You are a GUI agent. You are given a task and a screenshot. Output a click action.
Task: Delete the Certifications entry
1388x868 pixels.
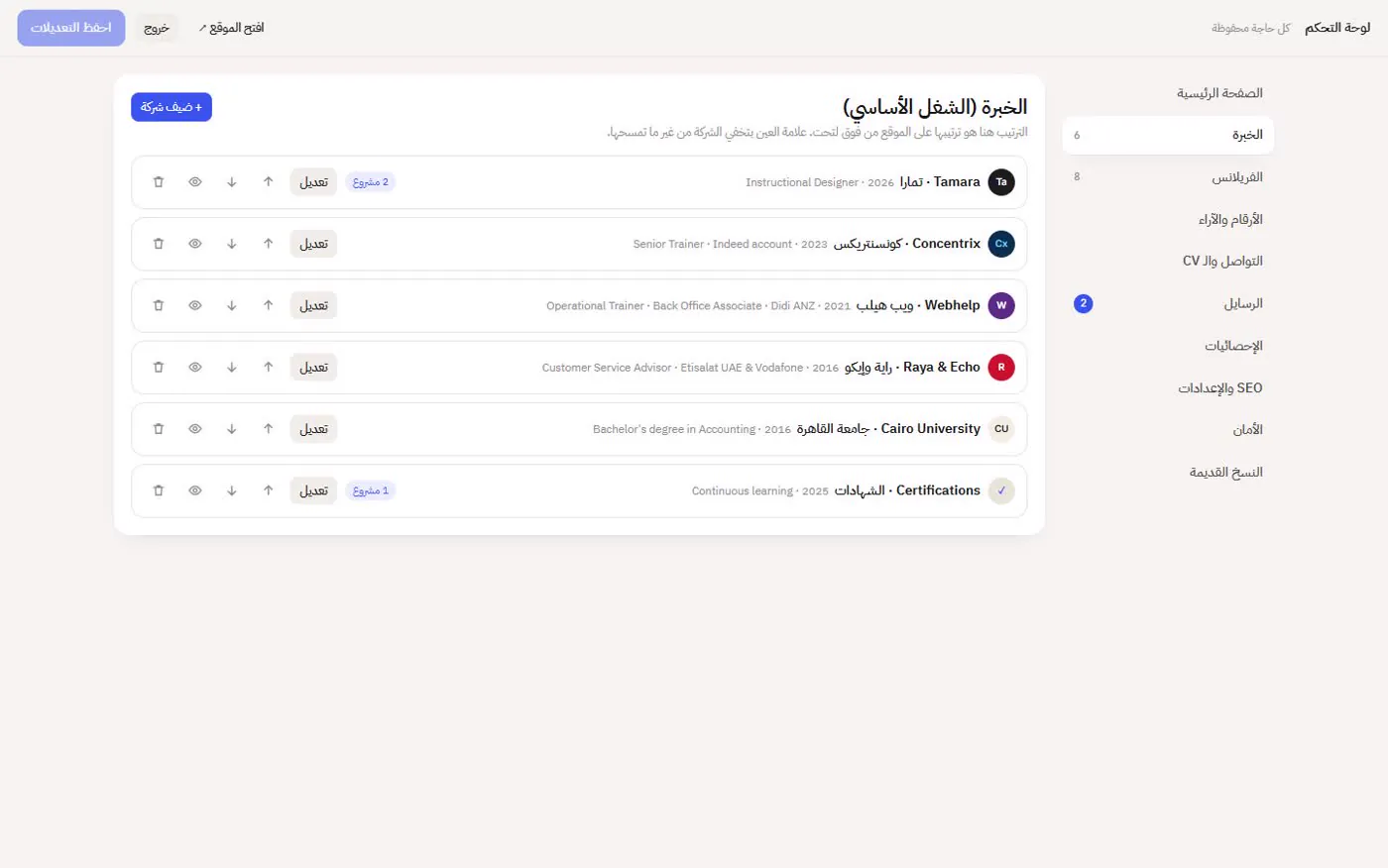coord(159,490)
